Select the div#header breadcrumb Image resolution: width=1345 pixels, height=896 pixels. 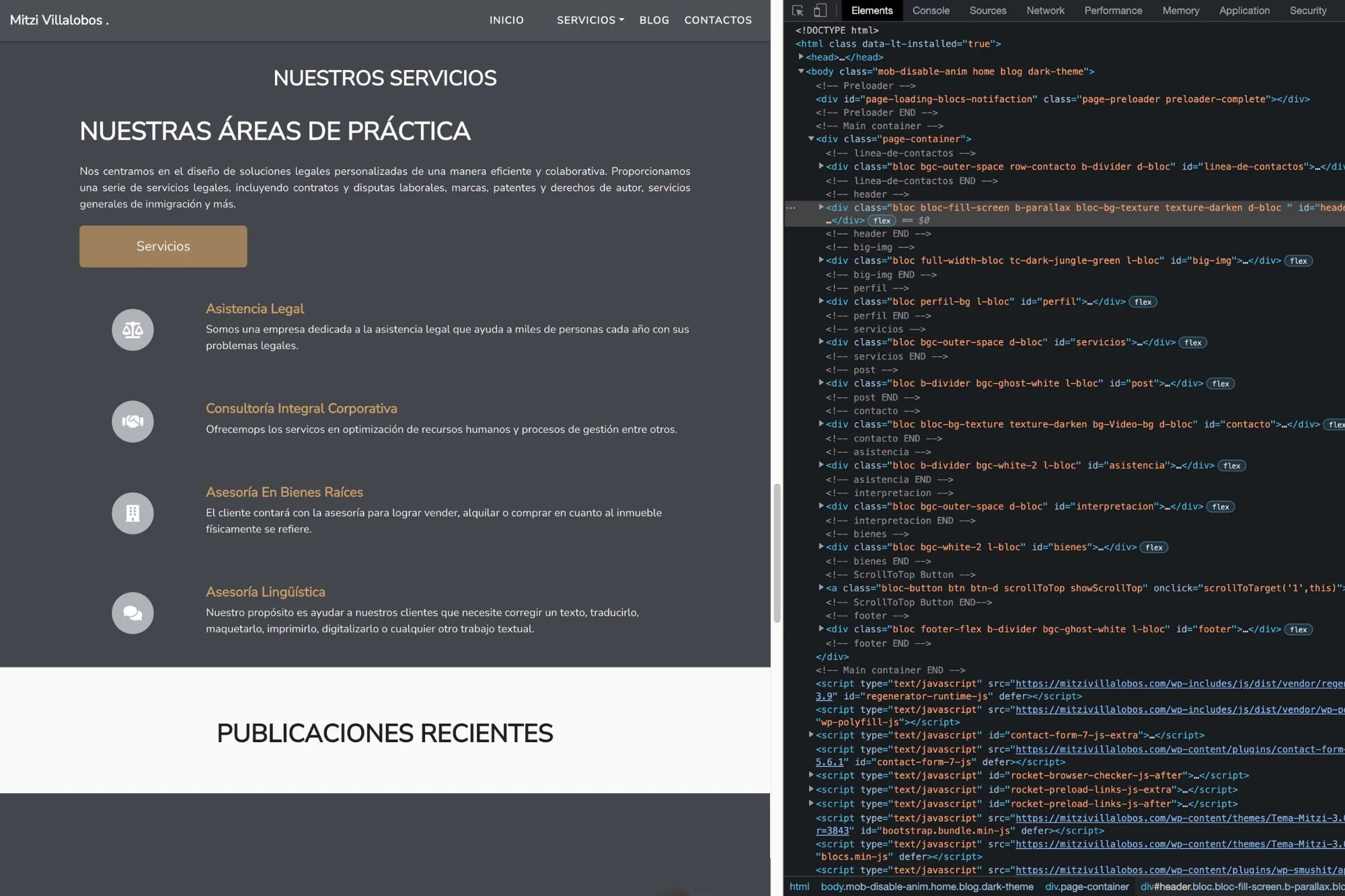pos(1242,887)
